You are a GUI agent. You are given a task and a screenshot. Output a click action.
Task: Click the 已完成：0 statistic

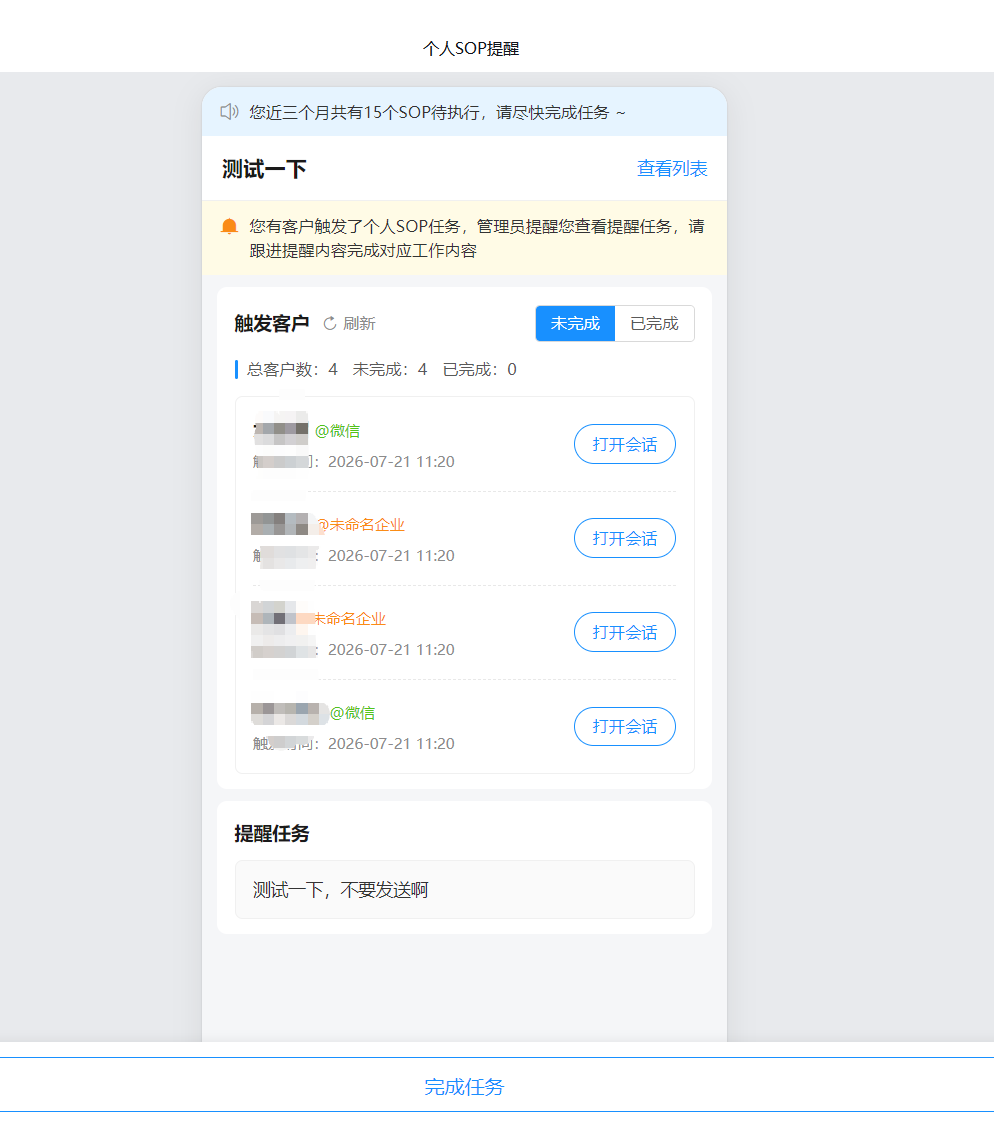point(479,369)
